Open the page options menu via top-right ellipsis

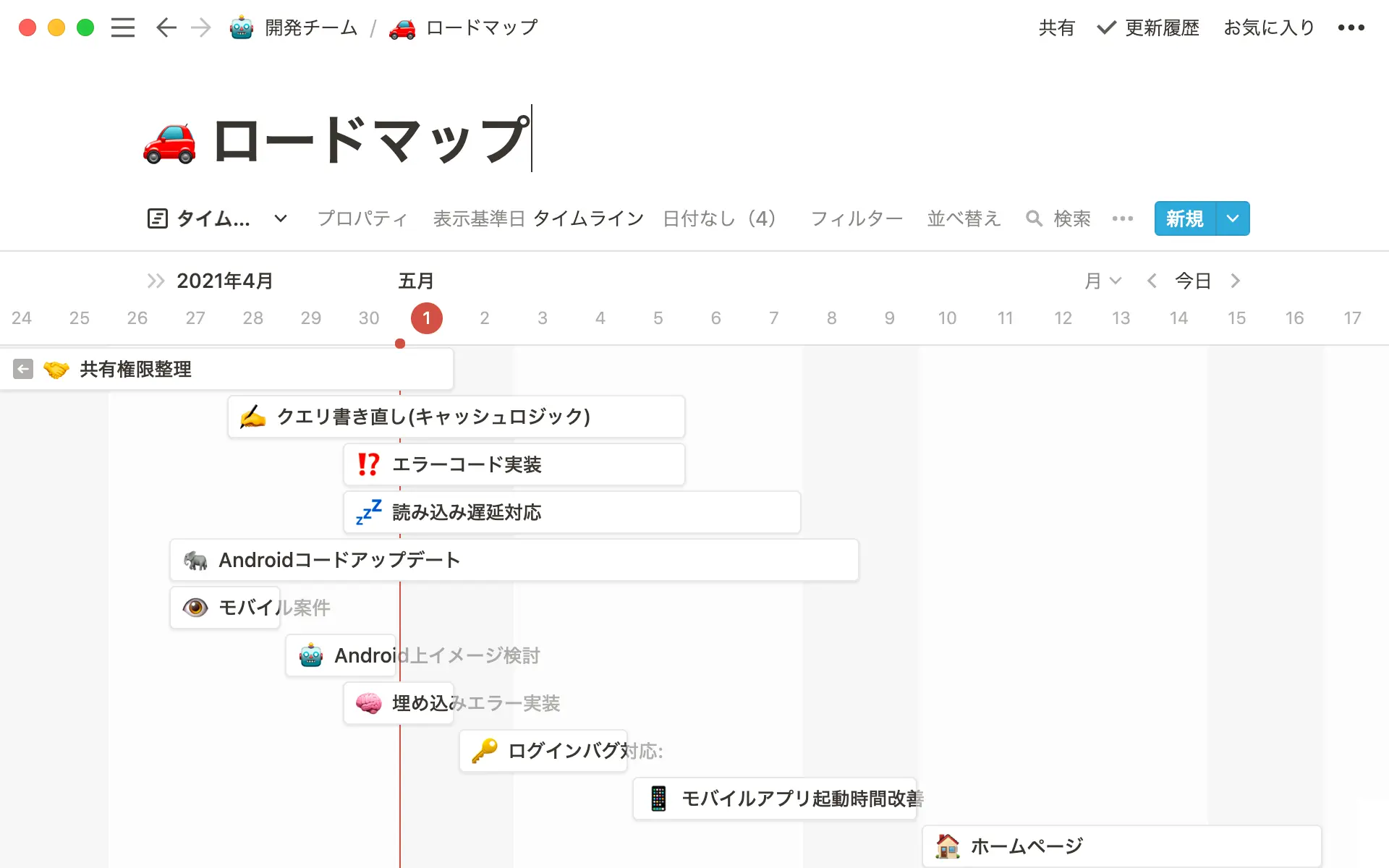pos(1351,27)
